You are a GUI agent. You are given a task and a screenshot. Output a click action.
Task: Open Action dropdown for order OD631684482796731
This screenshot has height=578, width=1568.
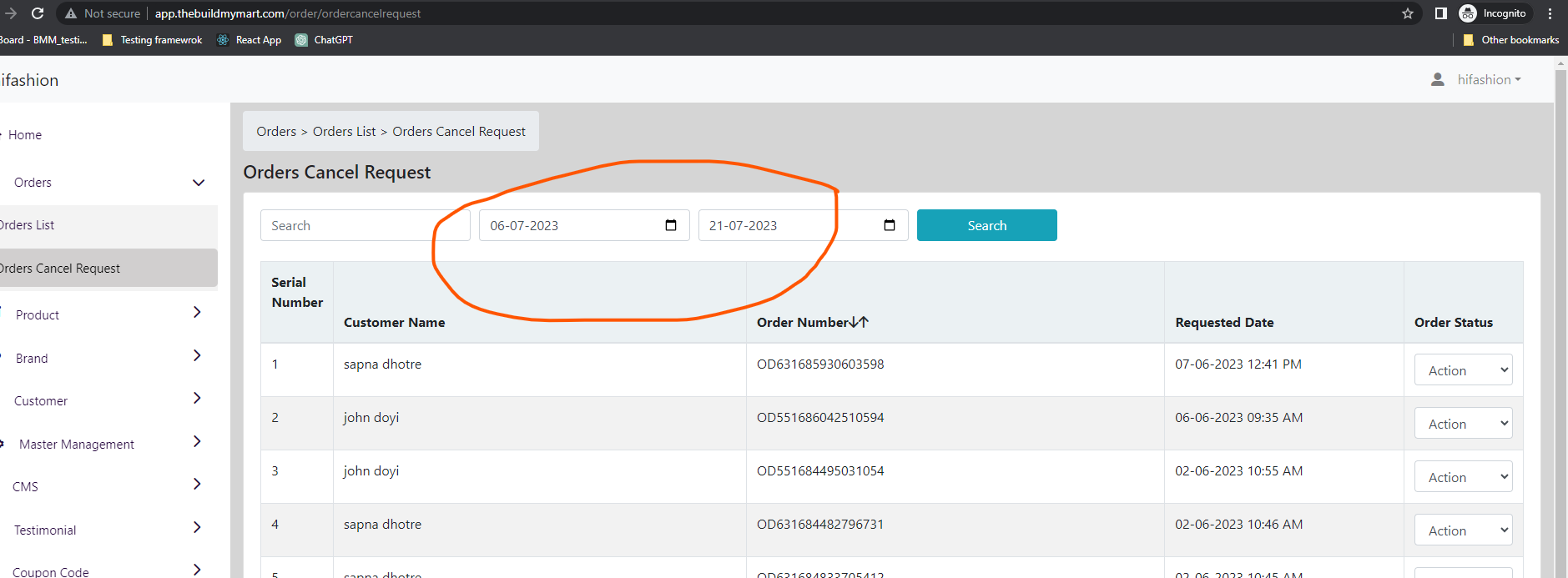[x=1463, y=530]
